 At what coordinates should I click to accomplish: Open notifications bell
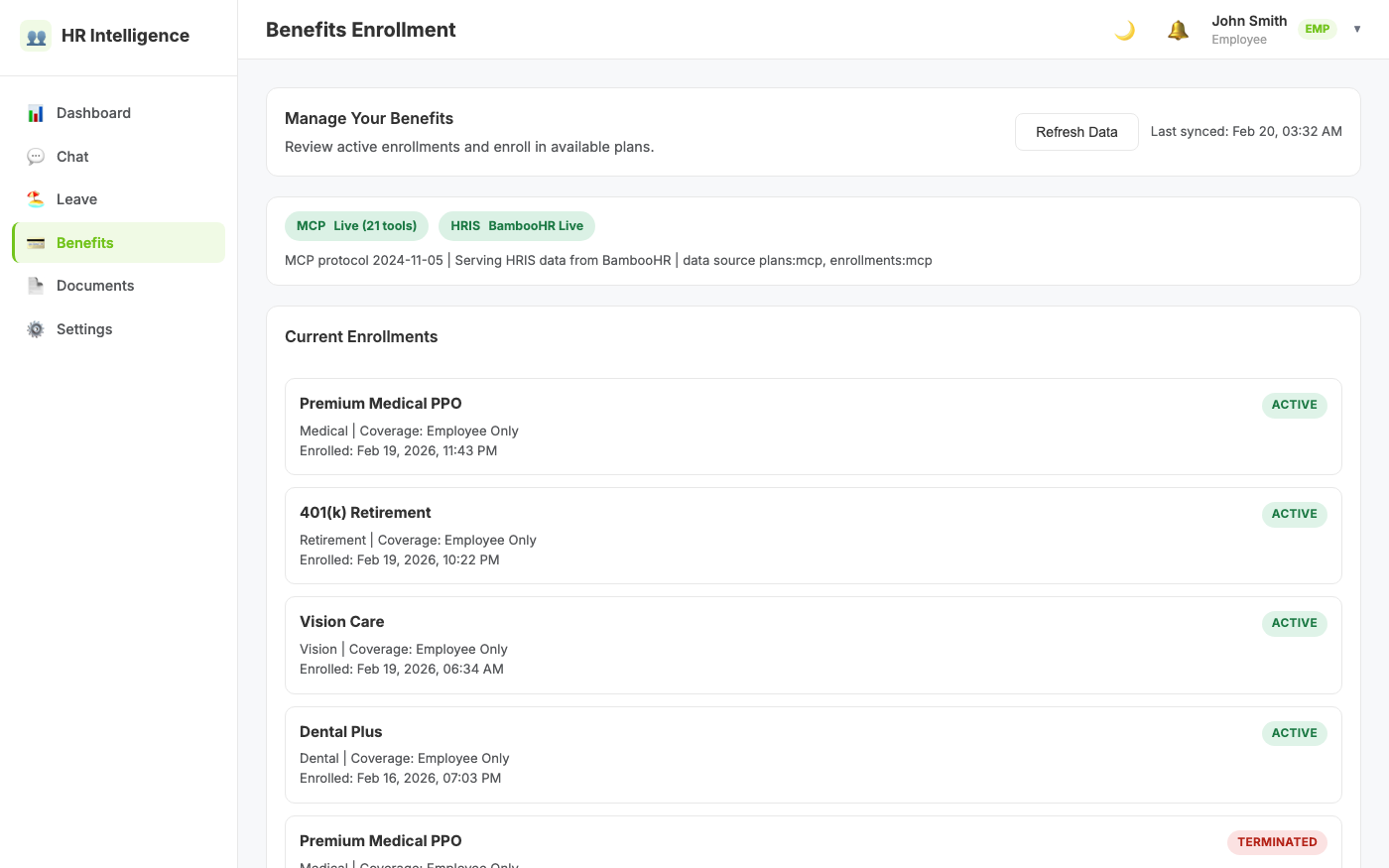1178,30
